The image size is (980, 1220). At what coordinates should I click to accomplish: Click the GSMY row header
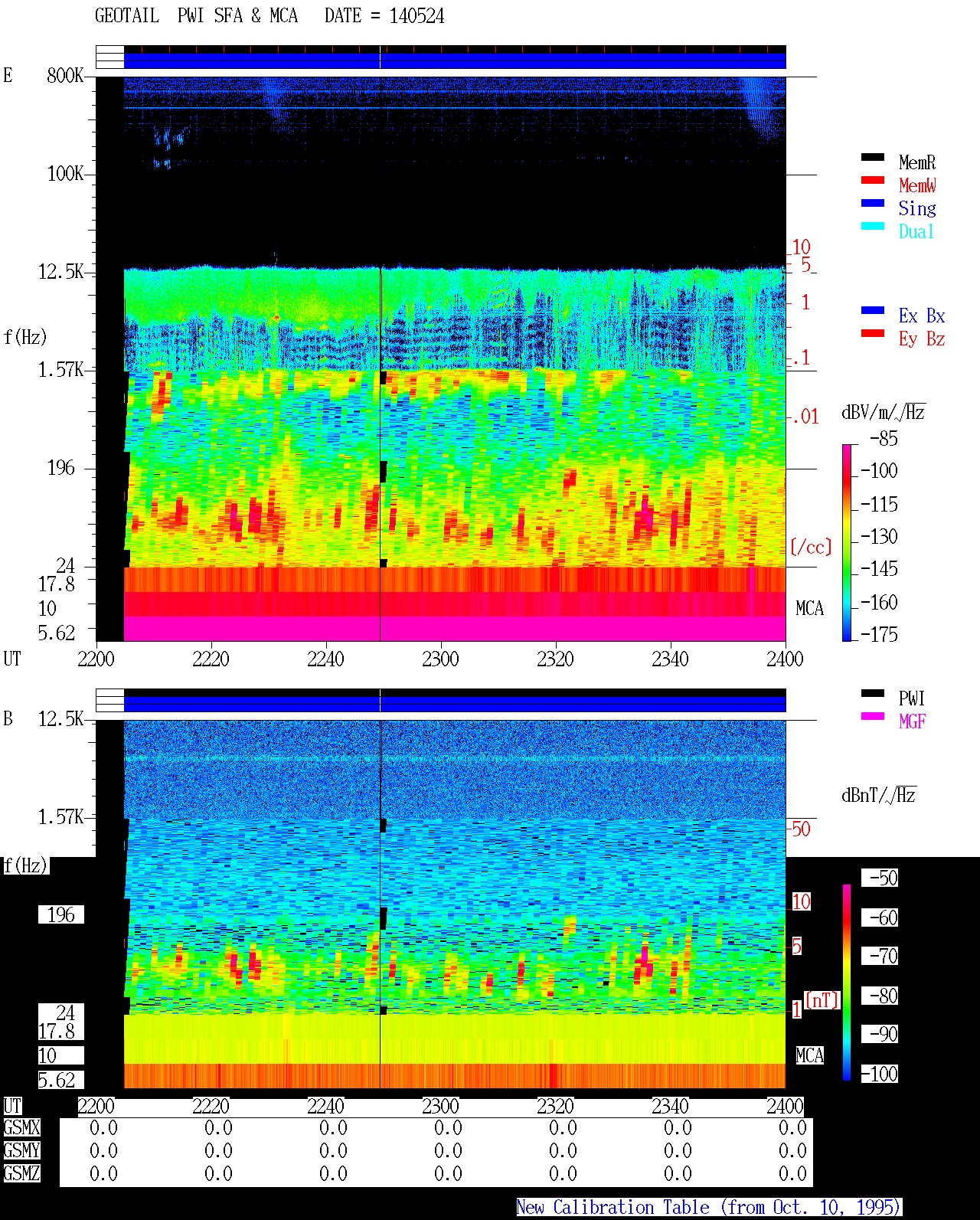(21, 1150)
